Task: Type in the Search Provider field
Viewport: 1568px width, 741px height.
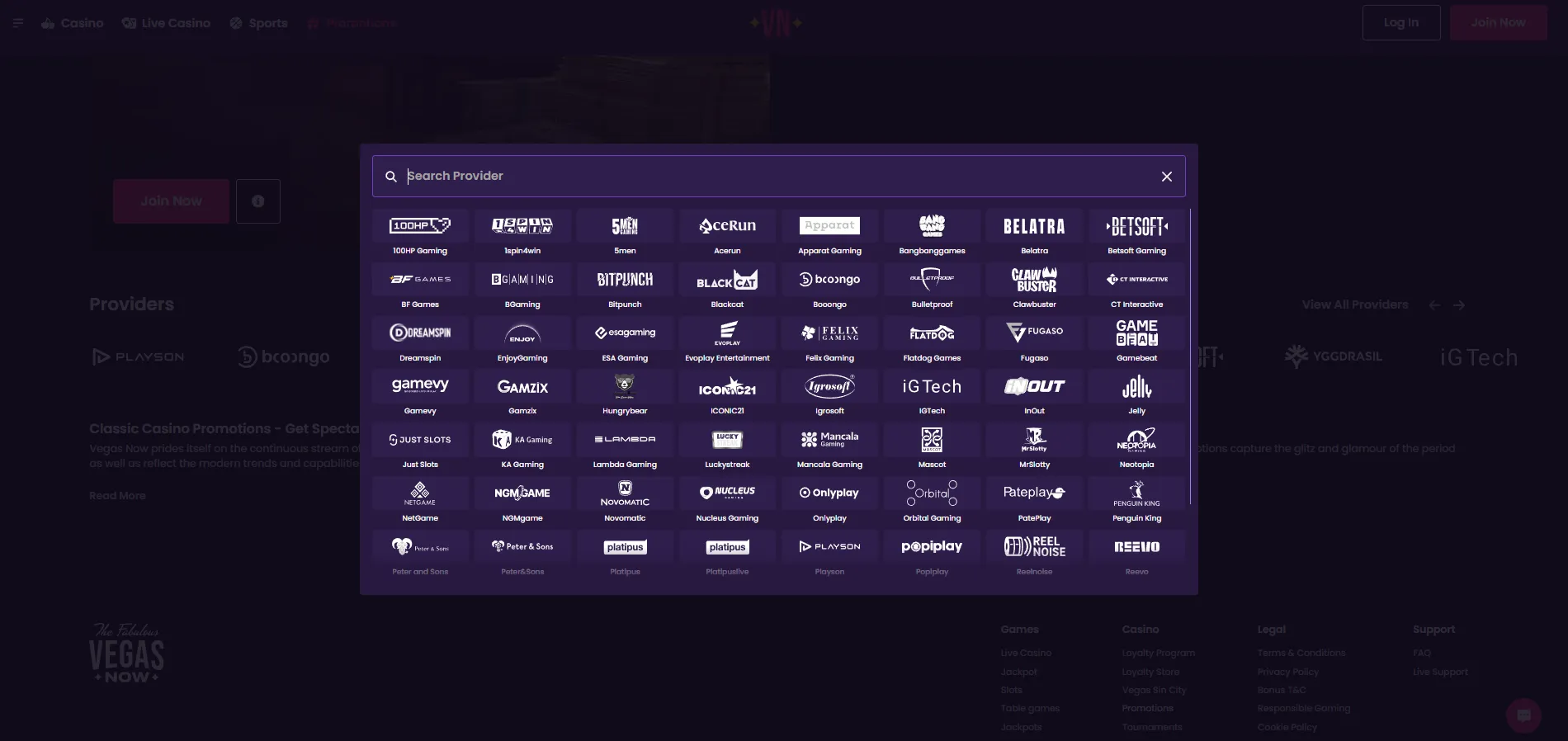Action: tap(776, 177)
